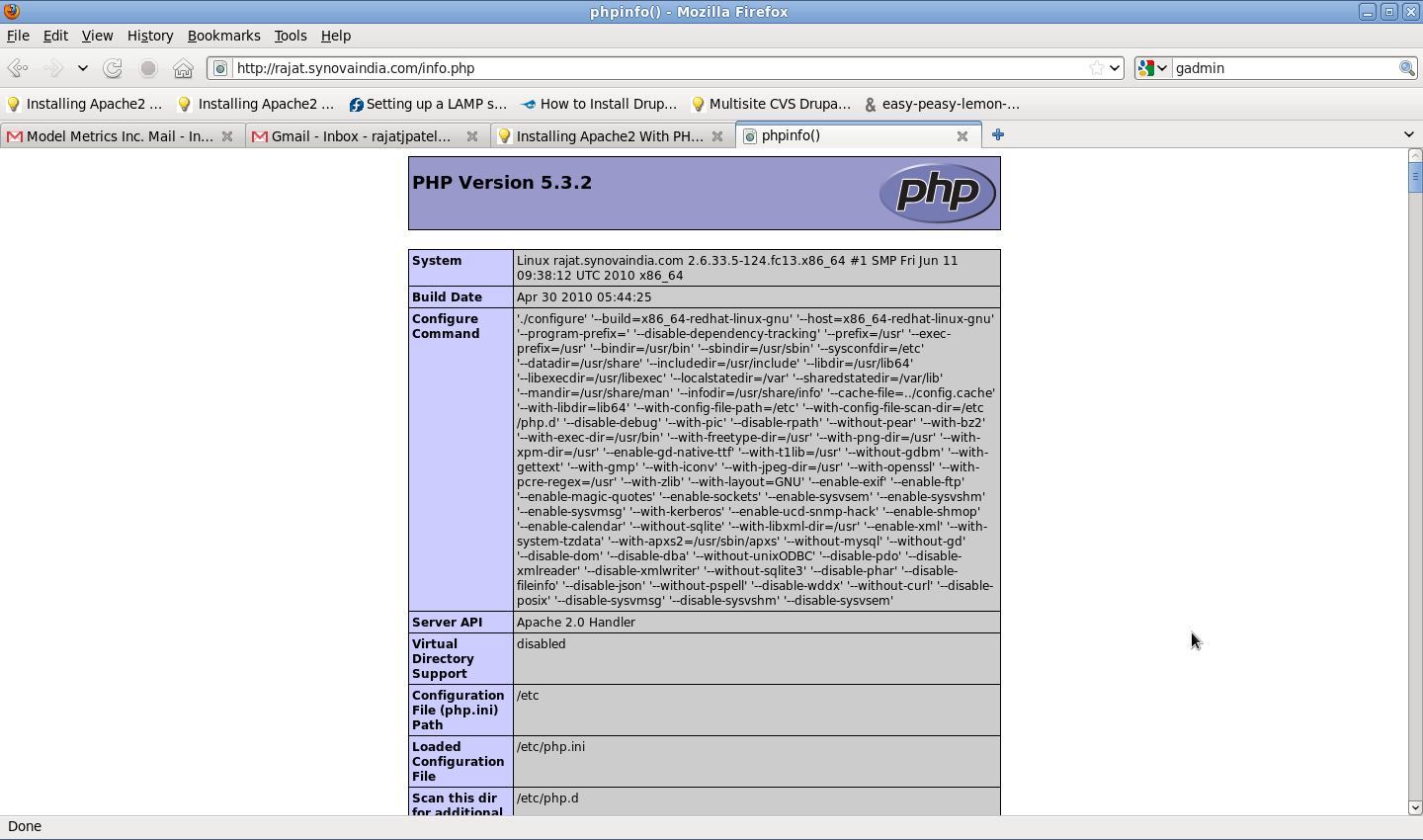
Task: Close the Installing Apache2 With PH... tab
Action: [x=717, y=136]
